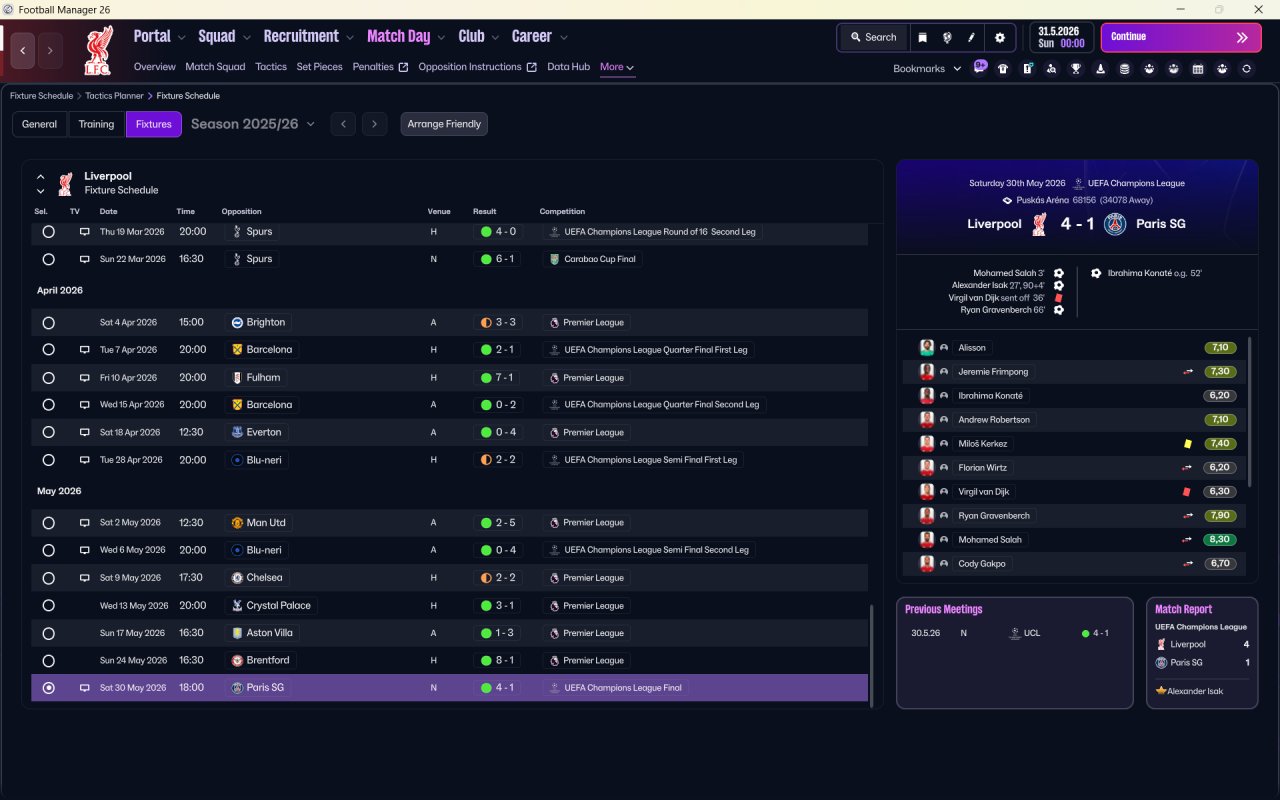
Task: Open the bookmark icon beside Search
Action: [923, 37]
